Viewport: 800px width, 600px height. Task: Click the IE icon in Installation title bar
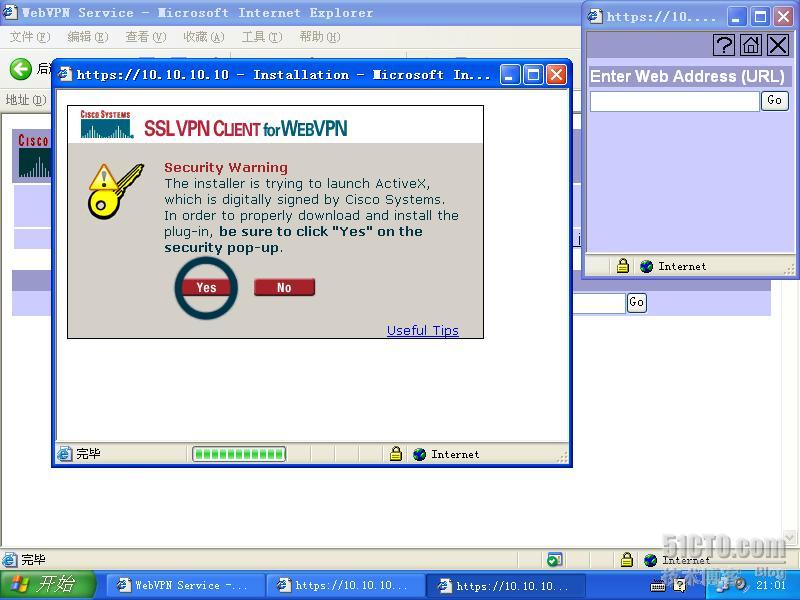(65, 75)
